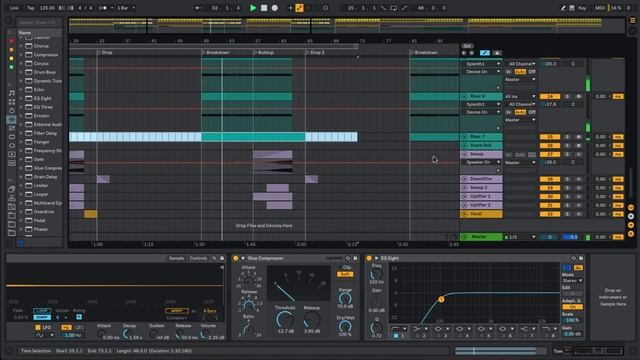Unfold the Downlifter track
640x360 pixels.
[464, 179]
